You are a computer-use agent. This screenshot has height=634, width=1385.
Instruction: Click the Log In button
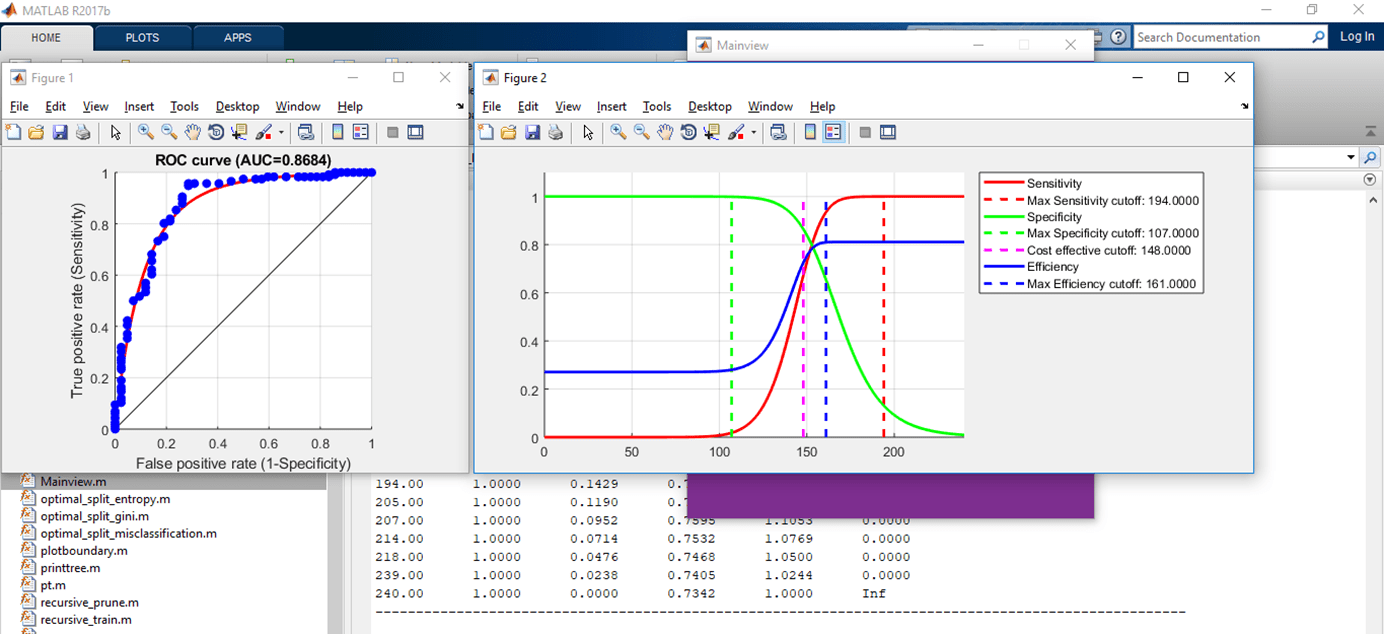(x=1357, y=36)
